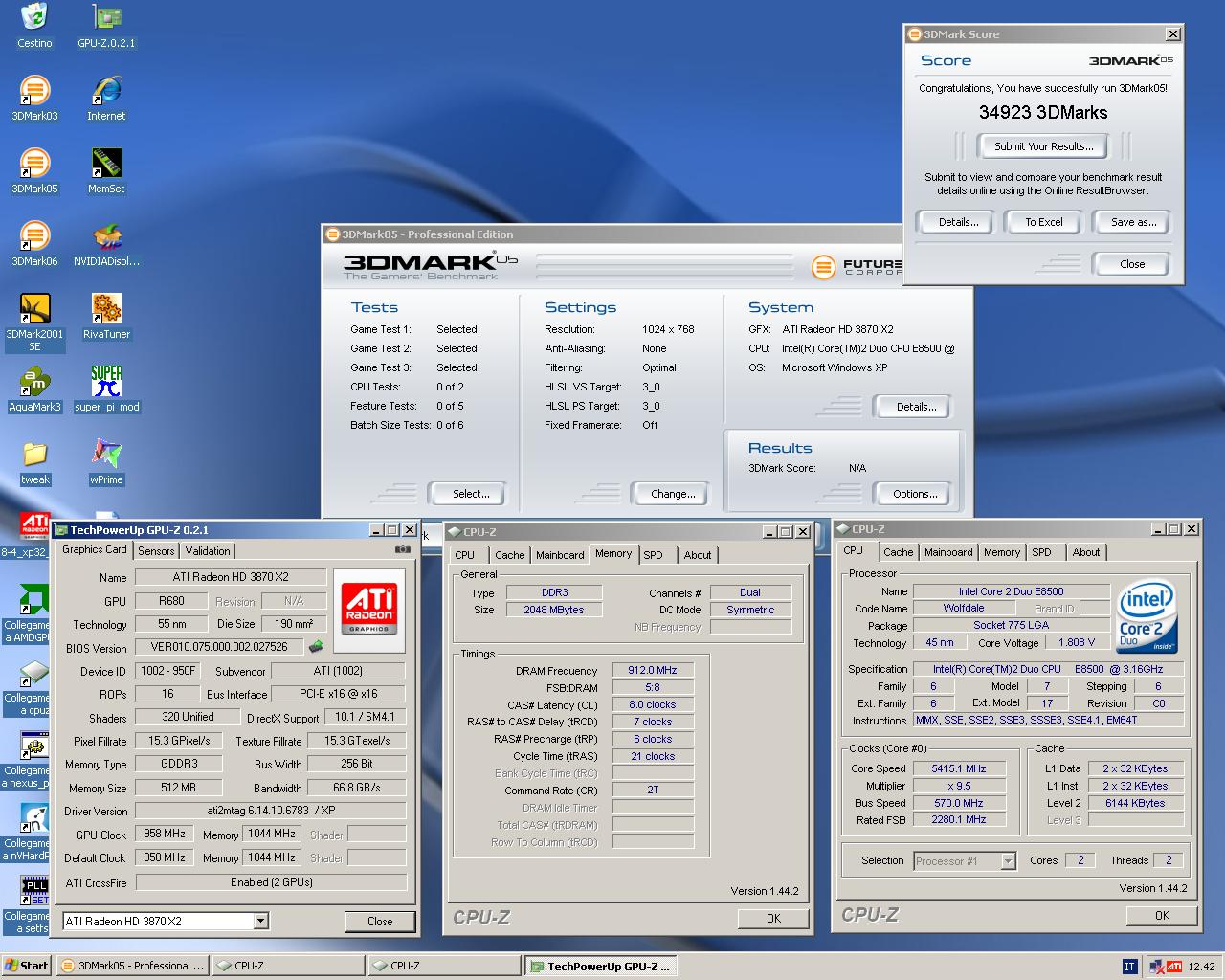Click Details button in 3DMark Score window
Image resolution: width=1225 pixels, height=980 pixels.
[x=958, y=222]
